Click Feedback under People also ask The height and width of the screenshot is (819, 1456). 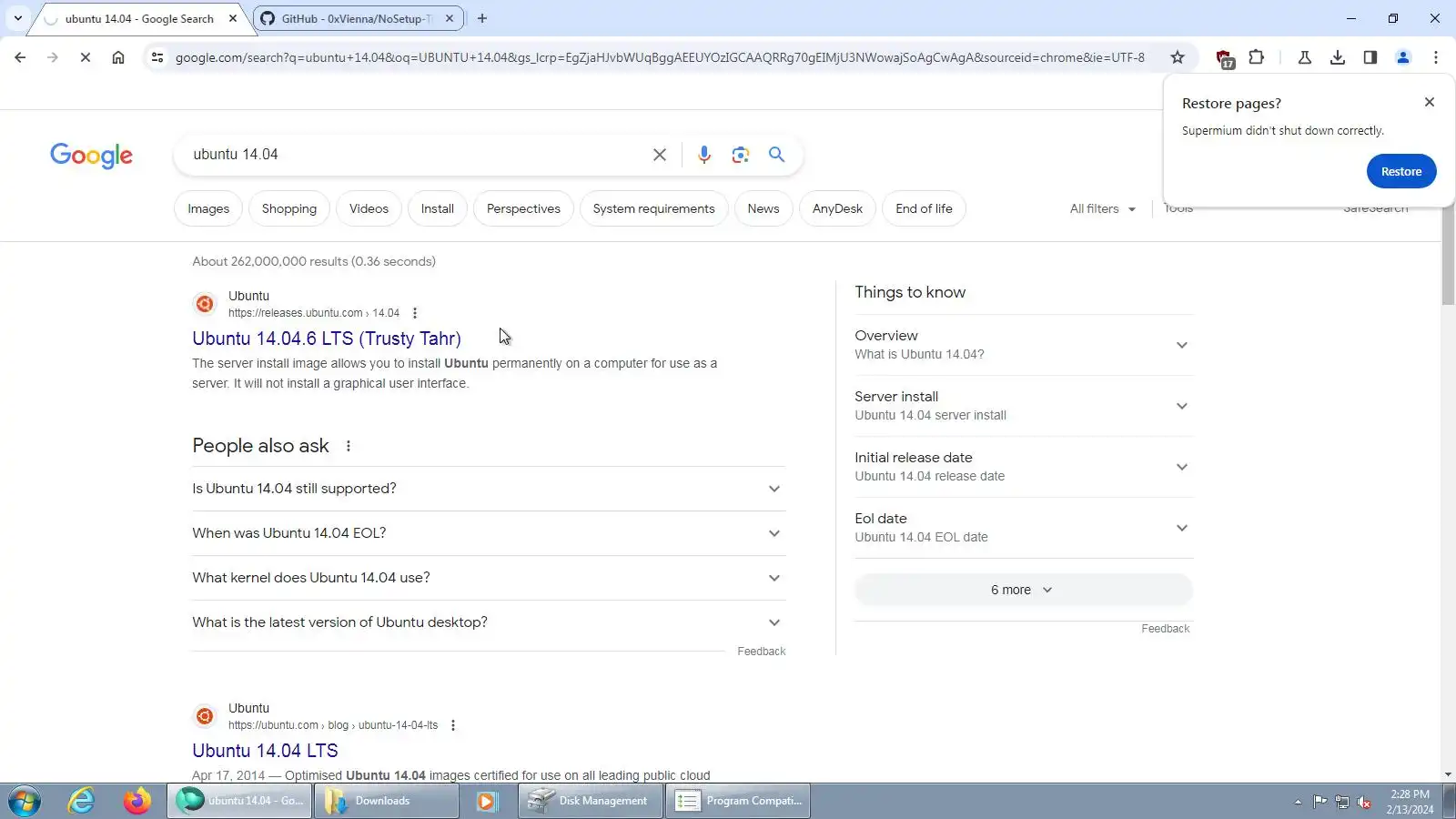(762, 652)
